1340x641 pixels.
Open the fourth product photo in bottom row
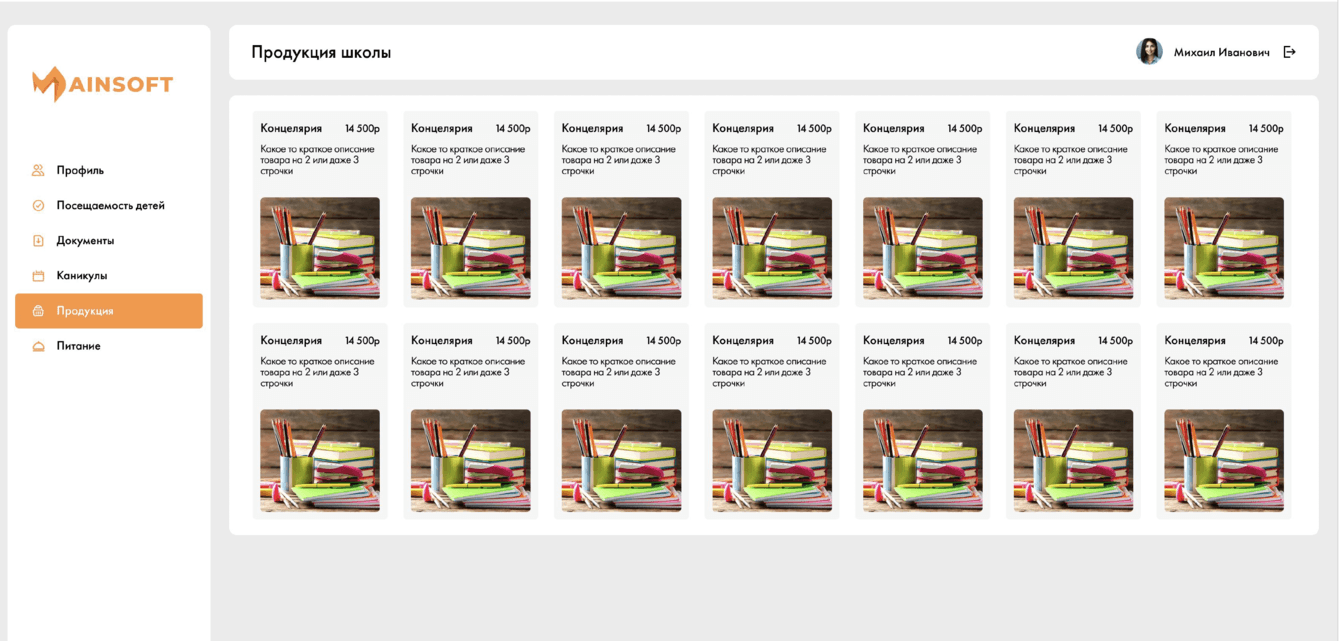pos(772,460)
